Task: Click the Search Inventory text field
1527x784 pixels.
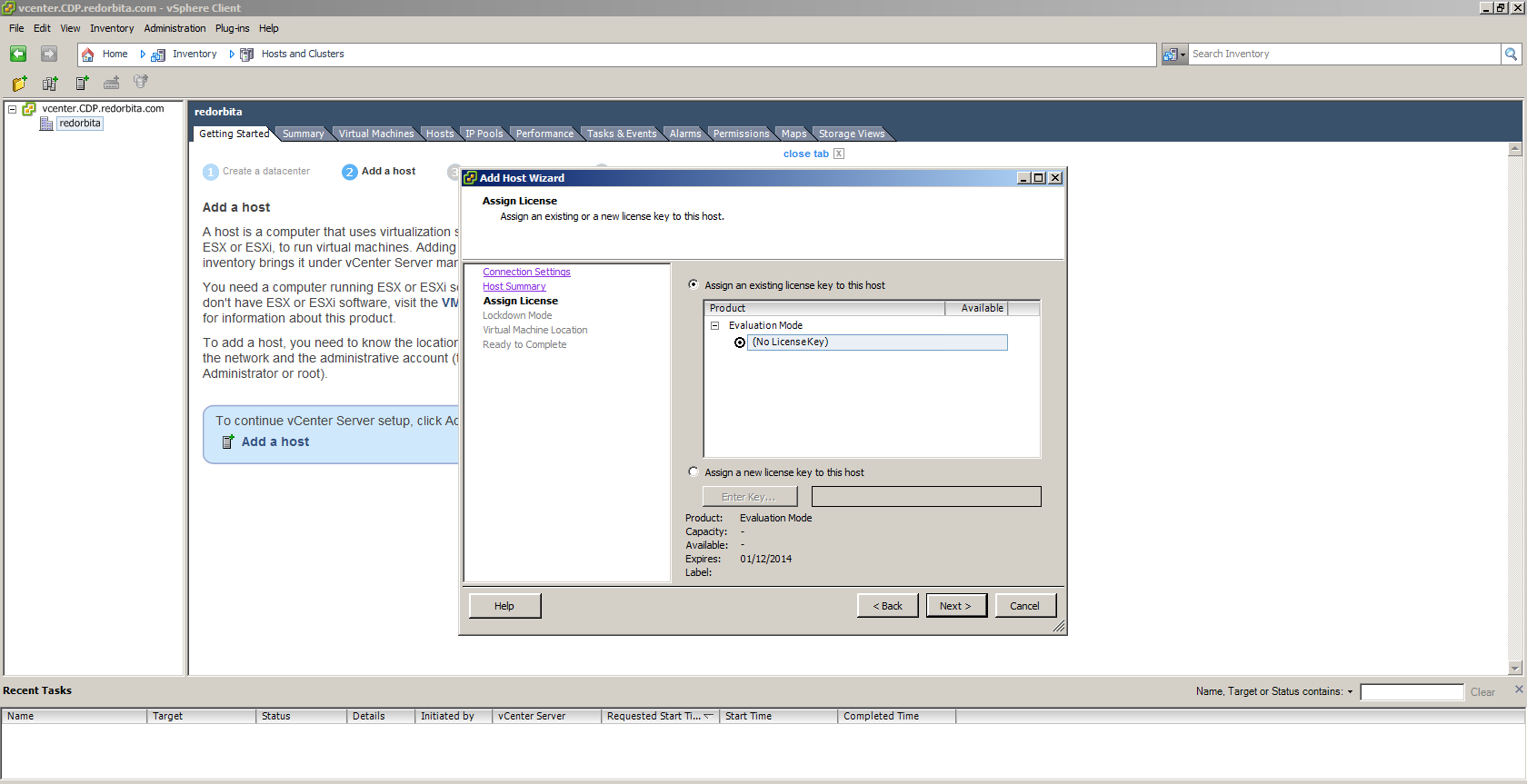Action: (x=1343, y=55)
